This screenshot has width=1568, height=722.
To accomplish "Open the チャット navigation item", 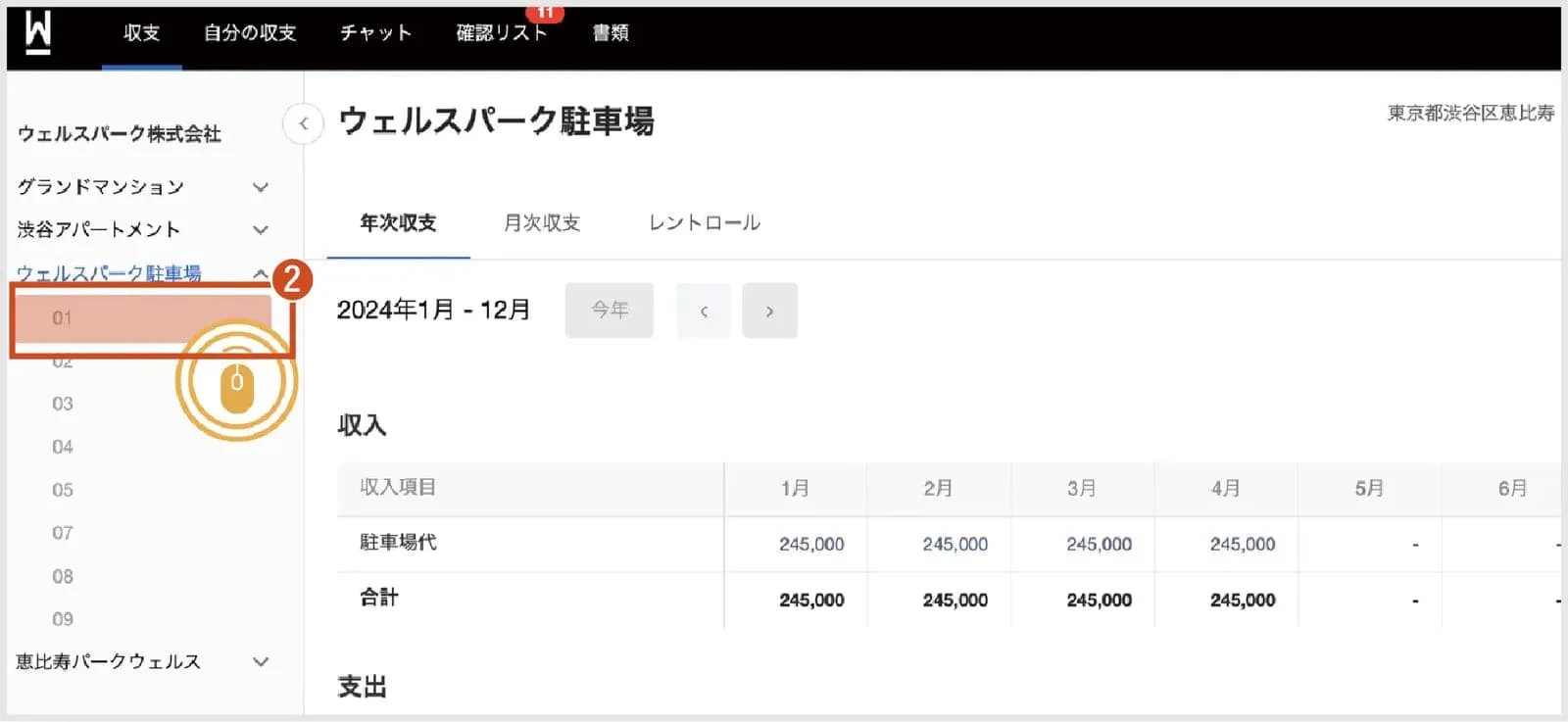I will [375, 33].
